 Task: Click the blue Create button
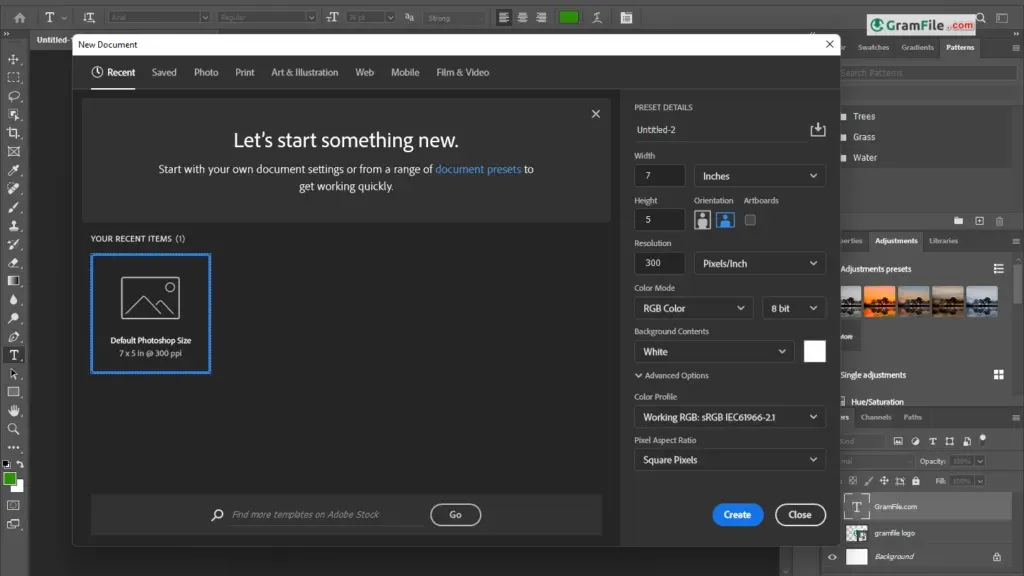[x=737, y=515]
